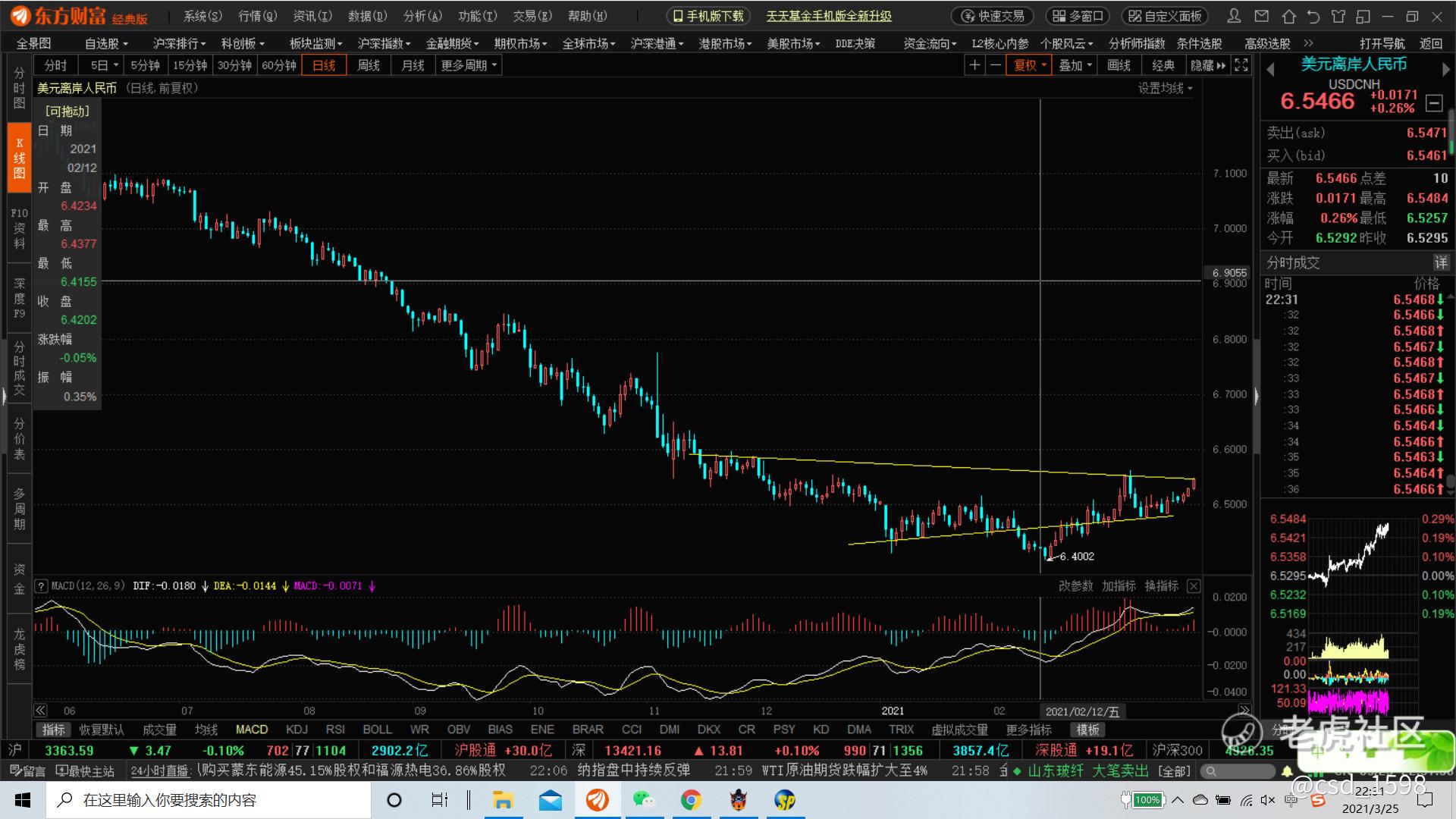Viewport: 1456px width, 819px height.
Task: Show more toolbar items with double chevron
Action: tap(1308, 43)
